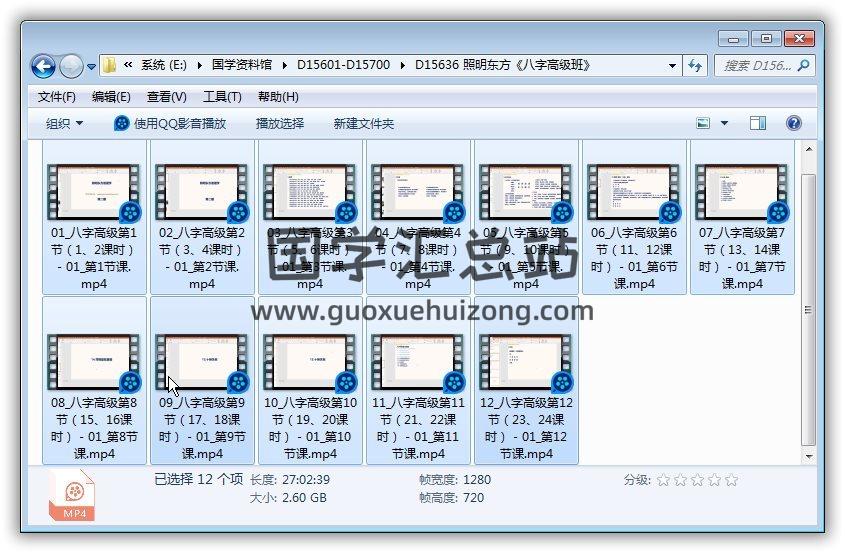Click the 新建文件夹 button
Image resolution: width=845 pixels, height=553 pixels.
coord(364,123)
